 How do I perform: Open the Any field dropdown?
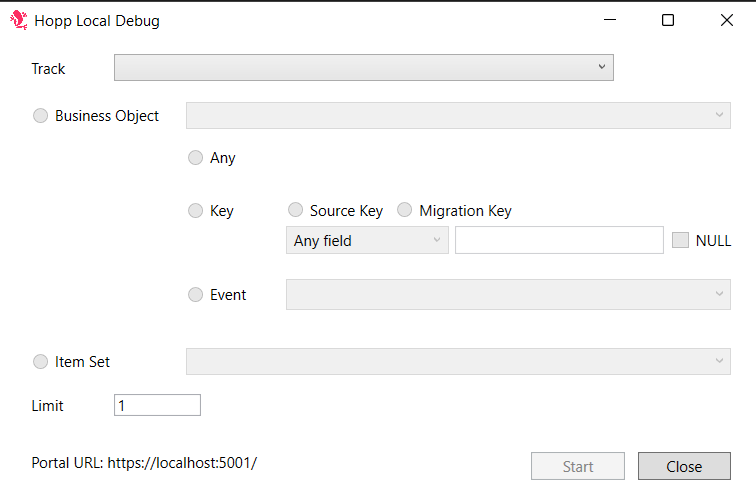367,240
